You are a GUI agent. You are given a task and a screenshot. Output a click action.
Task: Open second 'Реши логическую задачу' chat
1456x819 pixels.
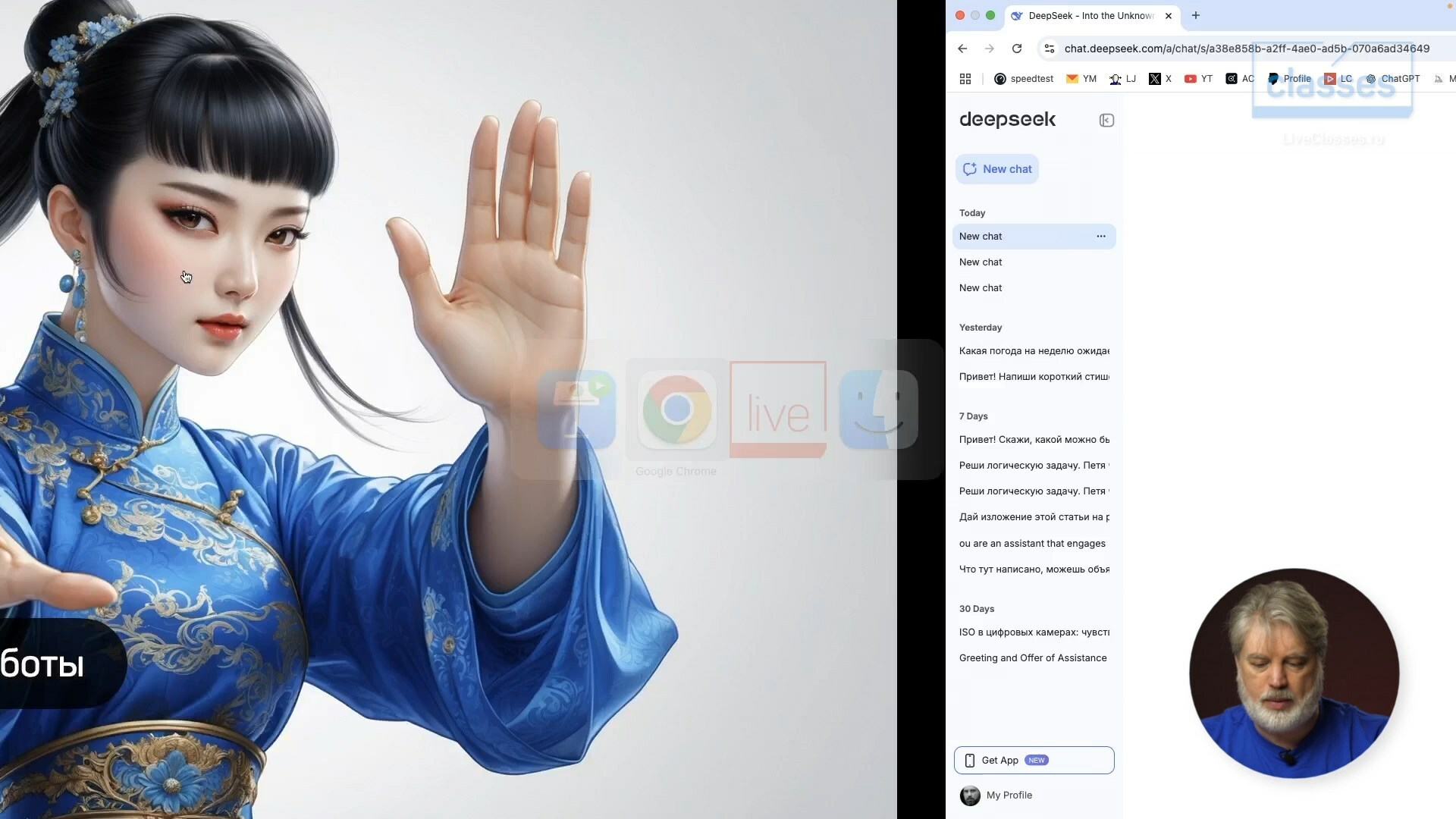(1034, 491)
